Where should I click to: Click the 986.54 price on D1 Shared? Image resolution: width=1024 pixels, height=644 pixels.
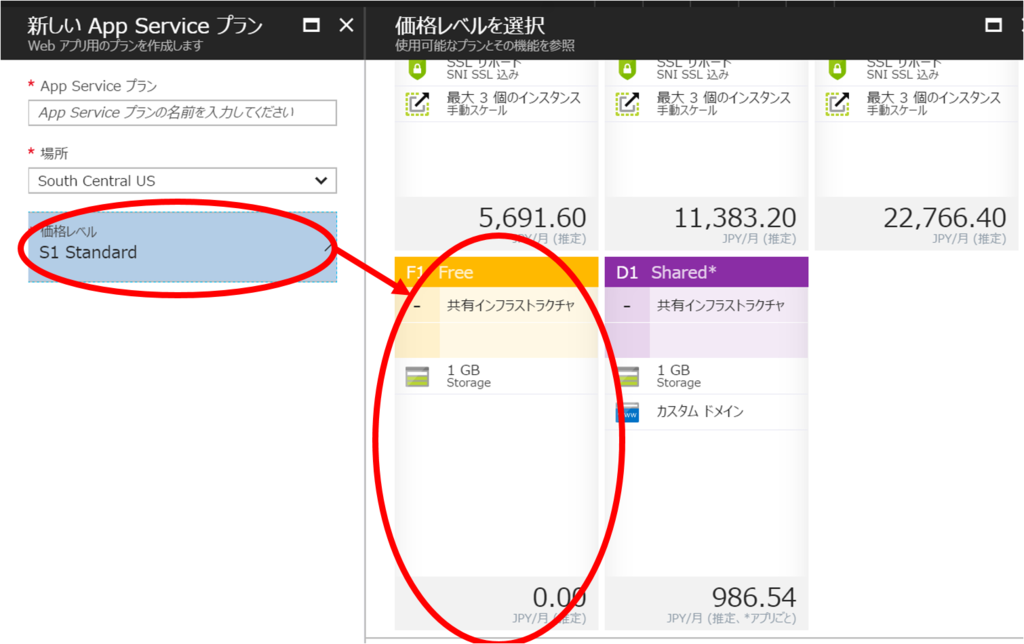click(x=754, y=598)
